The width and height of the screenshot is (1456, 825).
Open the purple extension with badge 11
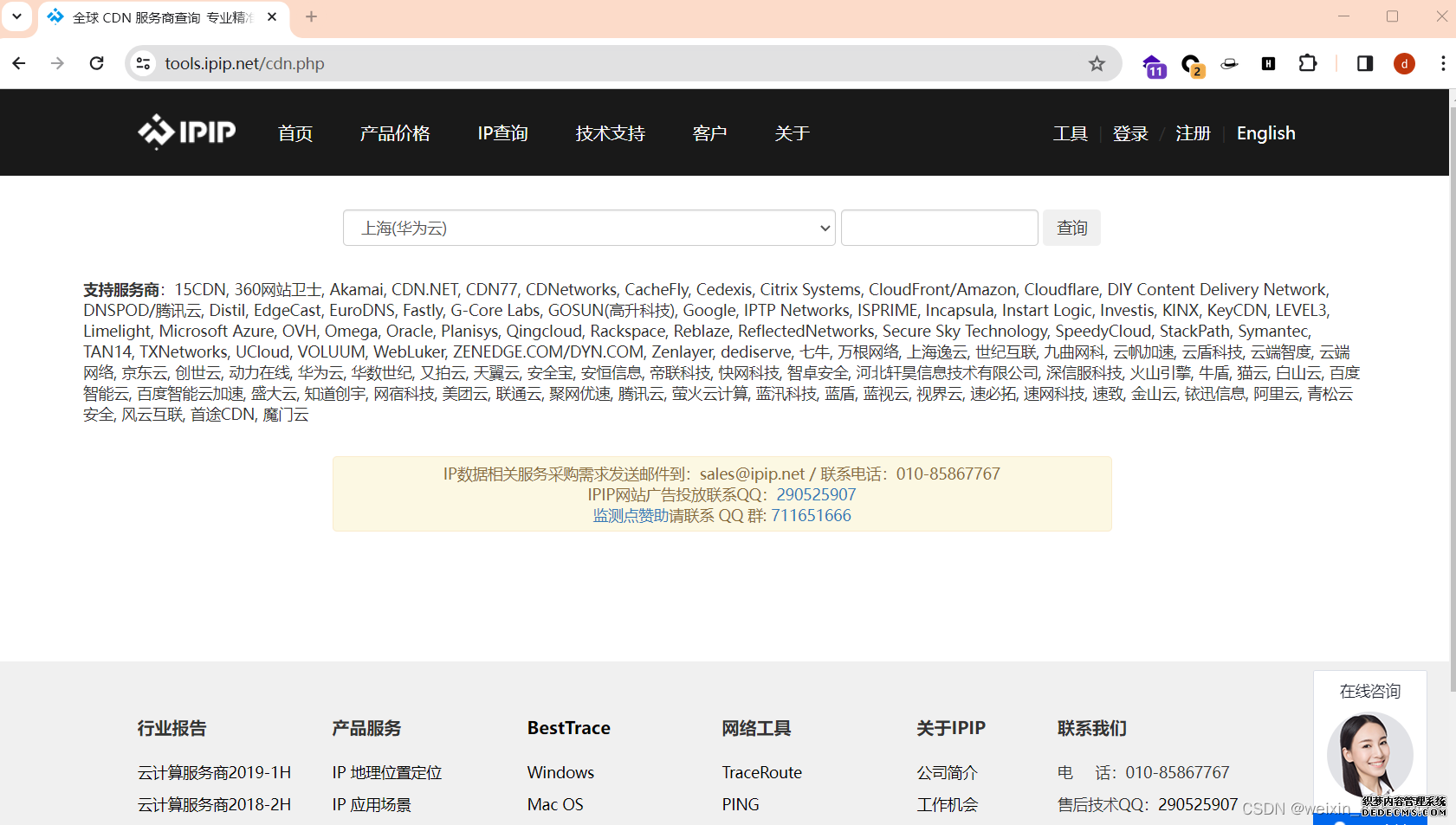point(1153,66)
